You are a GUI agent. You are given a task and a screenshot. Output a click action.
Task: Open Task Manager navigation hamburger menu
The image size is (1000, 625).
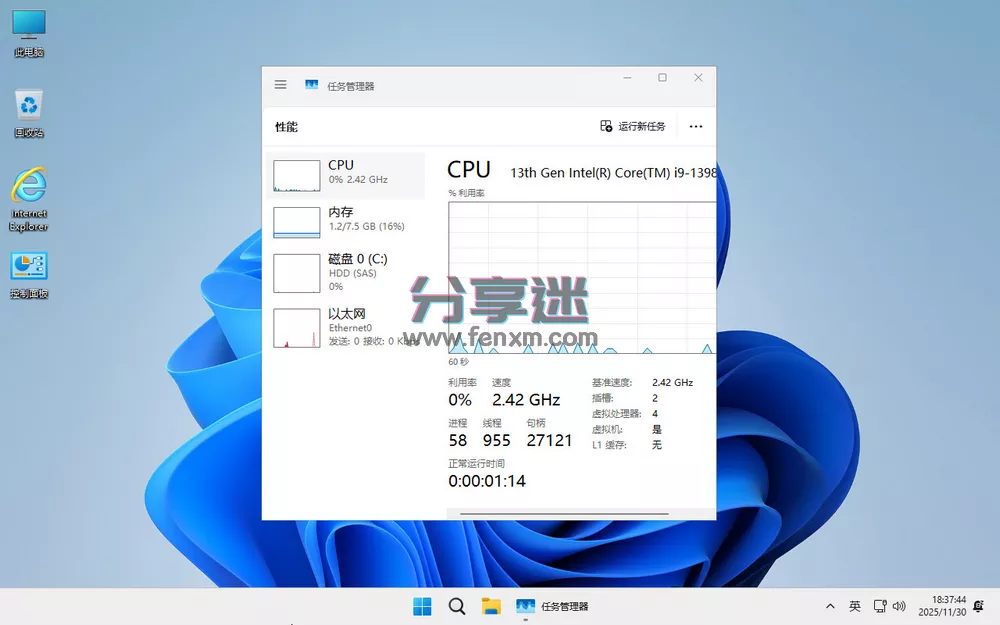280,84
